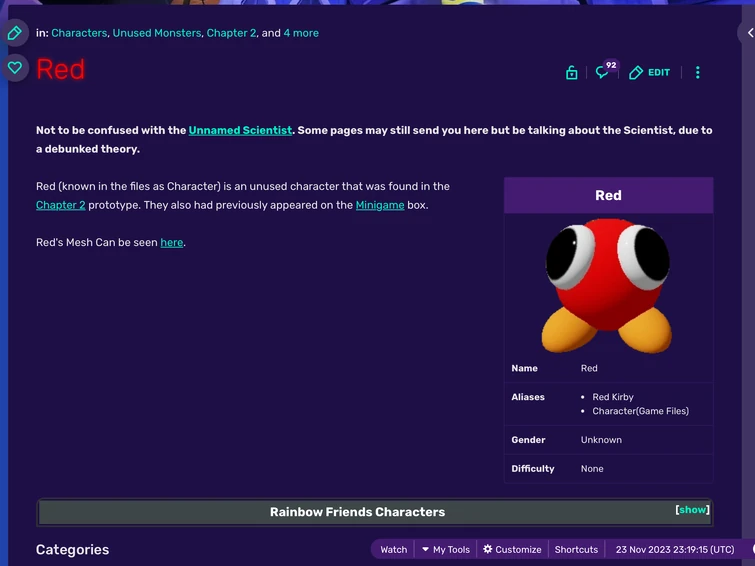Follow the Chapter 2 article link
Image resolution: width=755 pixels, height=566 pixels.
coord(60,205)
